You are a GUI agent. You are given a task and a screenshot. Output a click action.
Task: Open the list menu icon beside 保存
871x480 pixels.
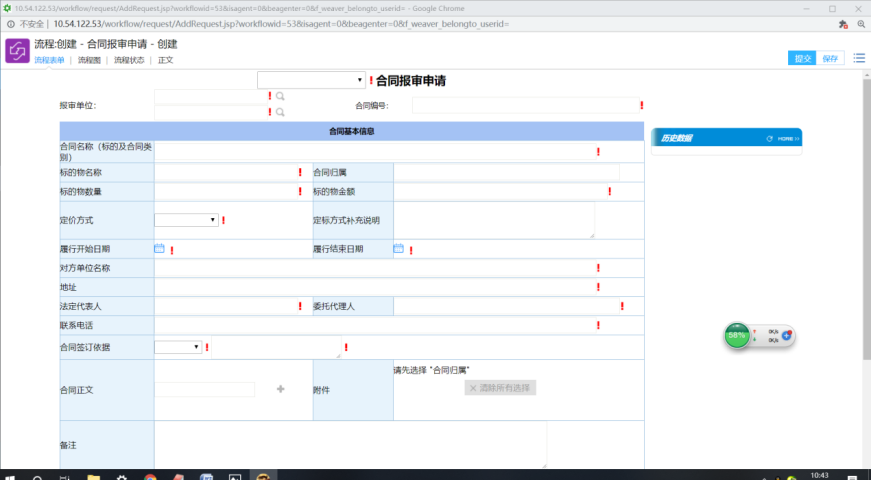pyautogui.click(x=859, y=58)
